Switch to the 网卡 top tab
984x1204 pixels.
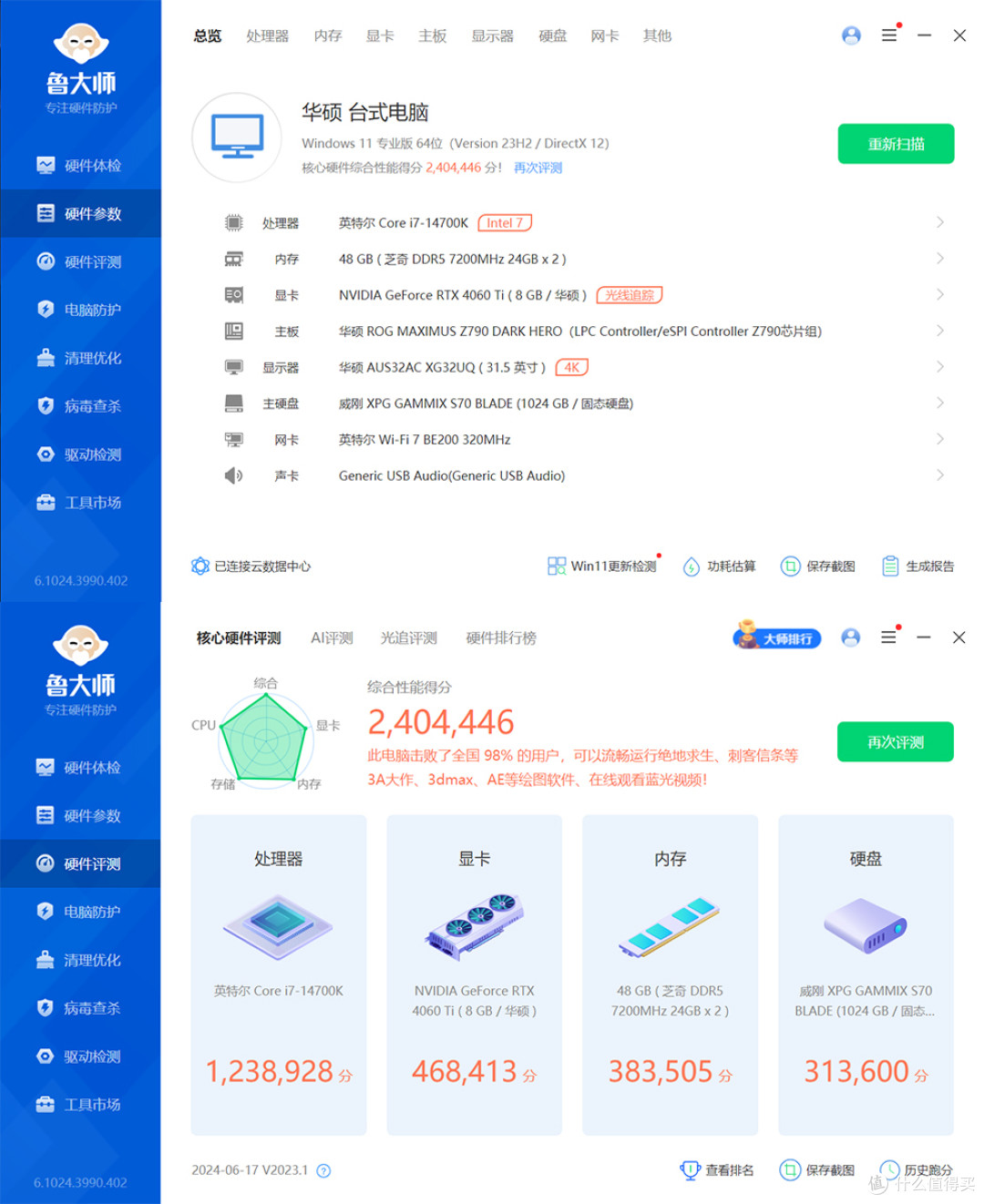[x=605, y=36]
